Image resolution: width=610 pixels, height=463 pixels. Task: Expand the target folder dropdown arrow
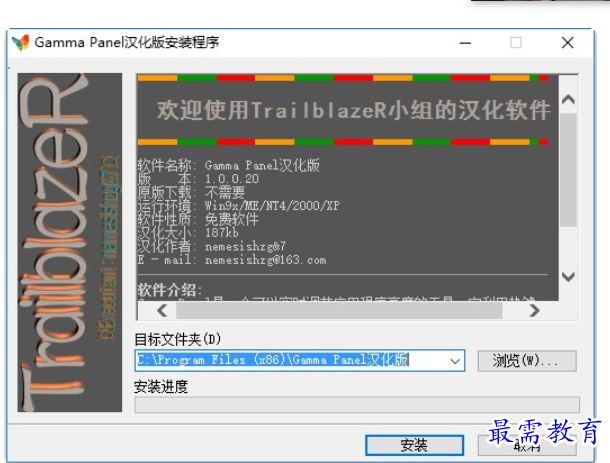point(455,361)
